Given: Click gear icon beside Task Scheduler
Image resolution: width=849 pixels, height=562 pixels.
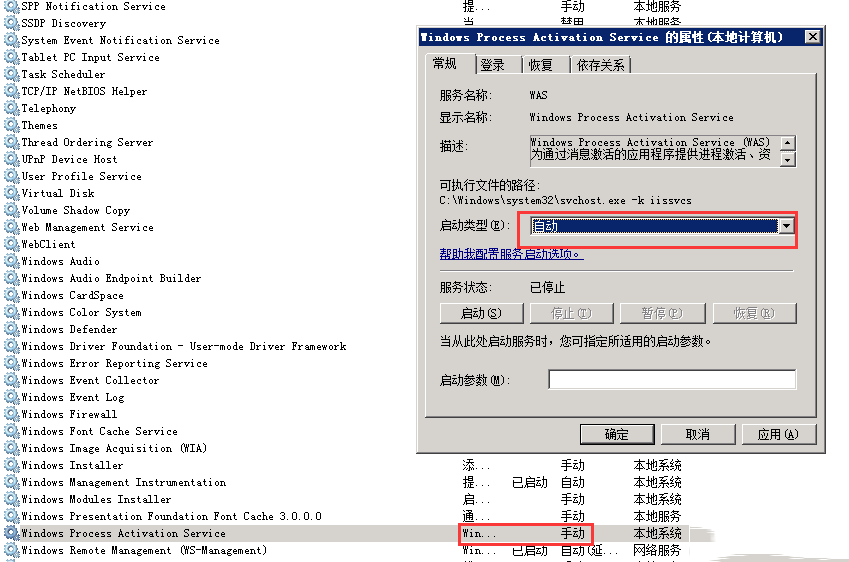Looking at the screenshot, I should (11, 74).
